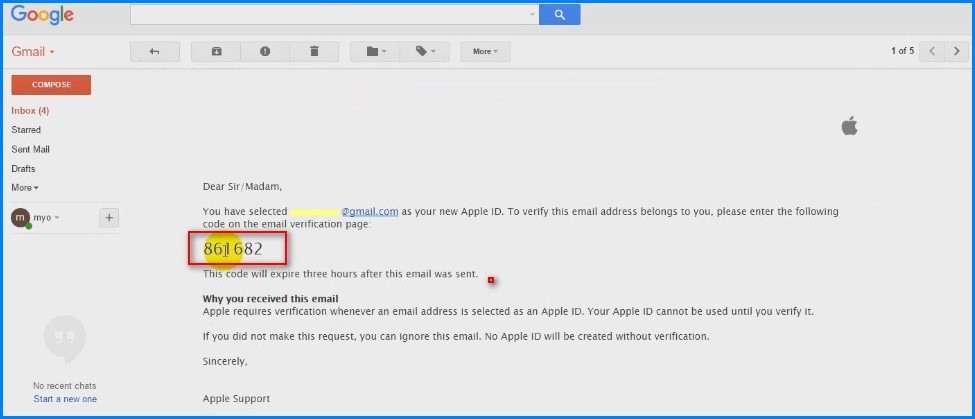The height and width of the screenshot is (419, 975).
Task: Click the Google logo
Action: point(42,15)
